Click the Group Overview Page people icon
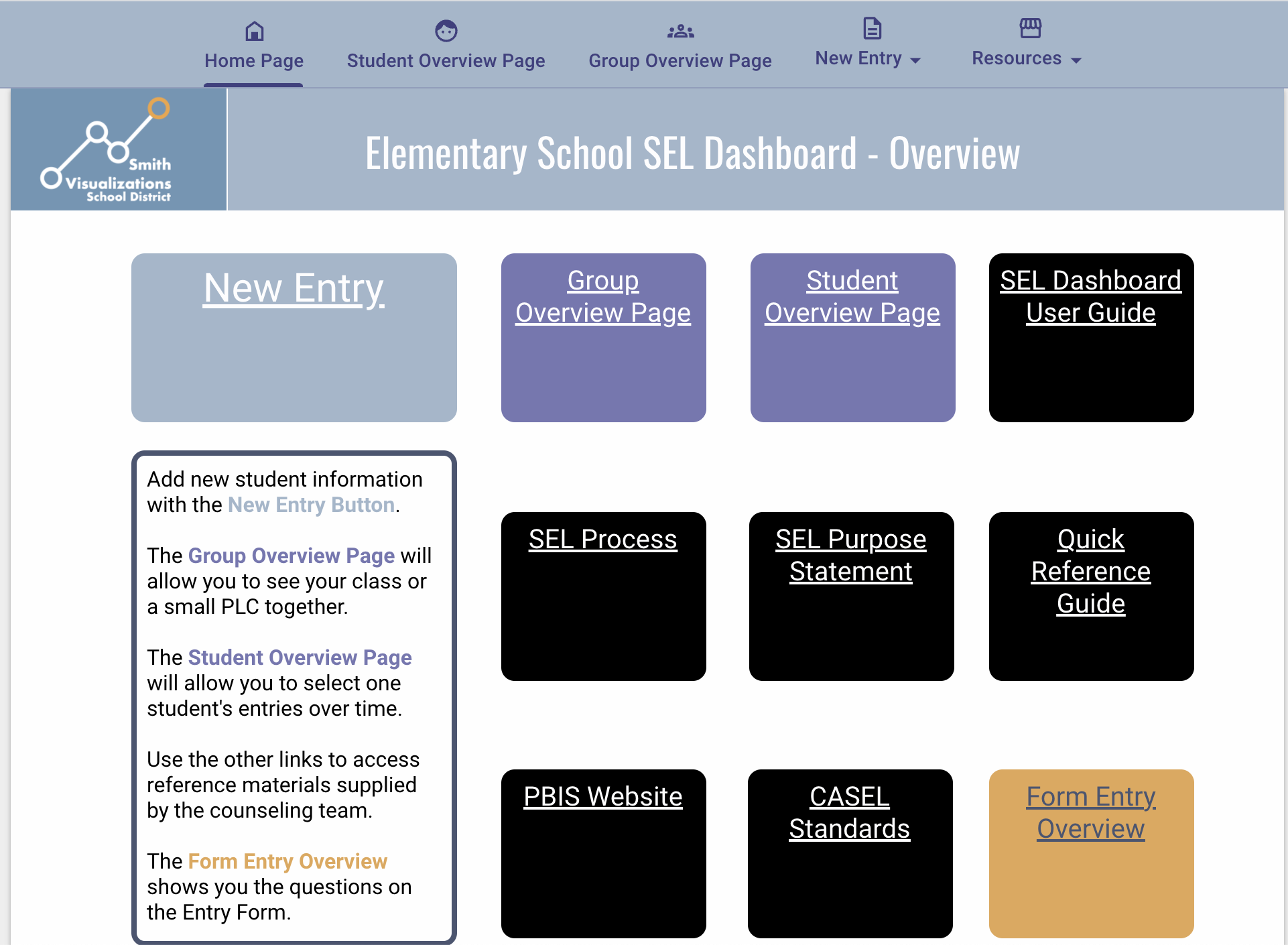The width and height of the screenshot is (1288, 945). coord(680,31)
